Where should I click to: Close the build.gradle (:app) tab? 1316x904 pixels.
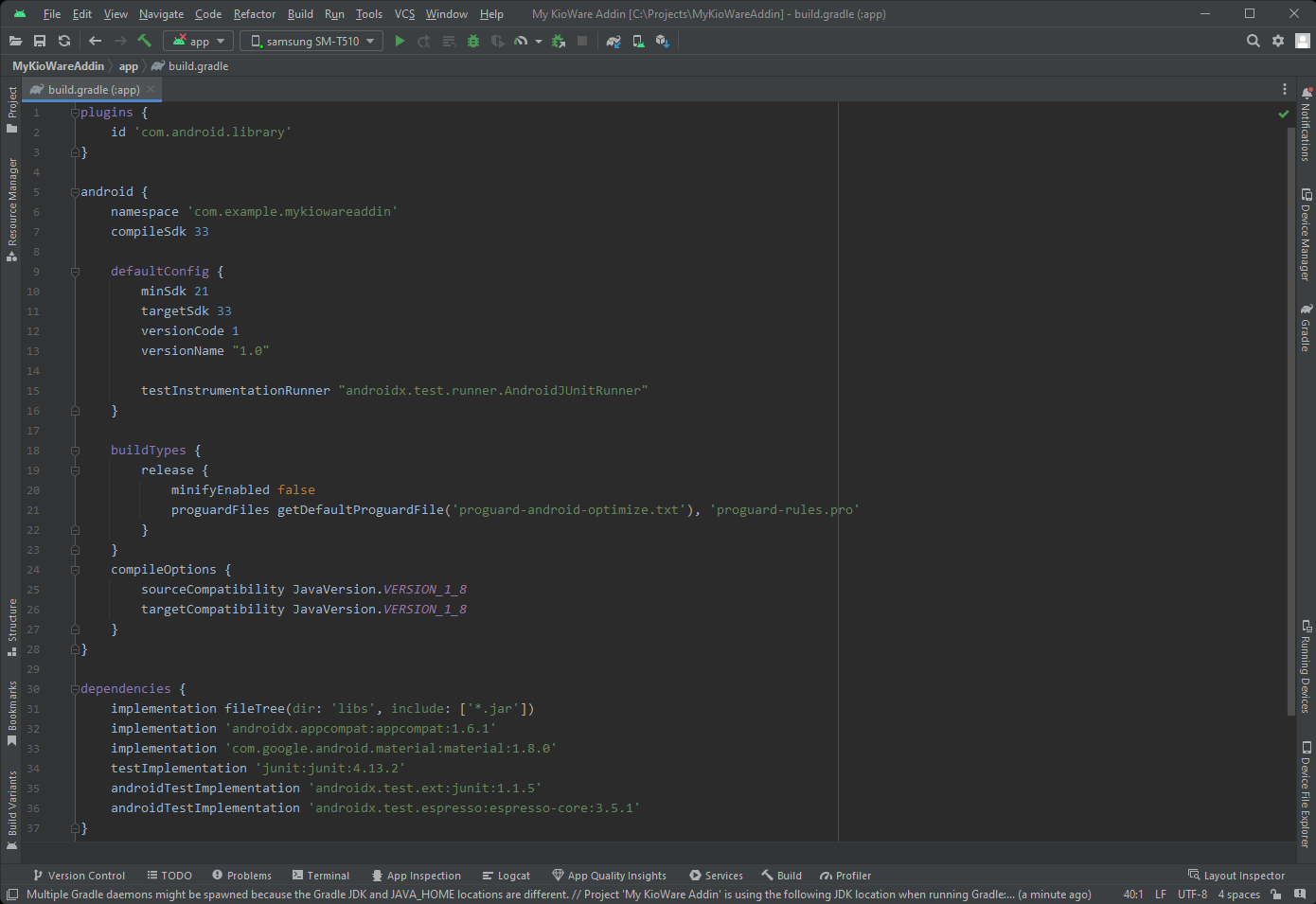[x=151, y=89]
